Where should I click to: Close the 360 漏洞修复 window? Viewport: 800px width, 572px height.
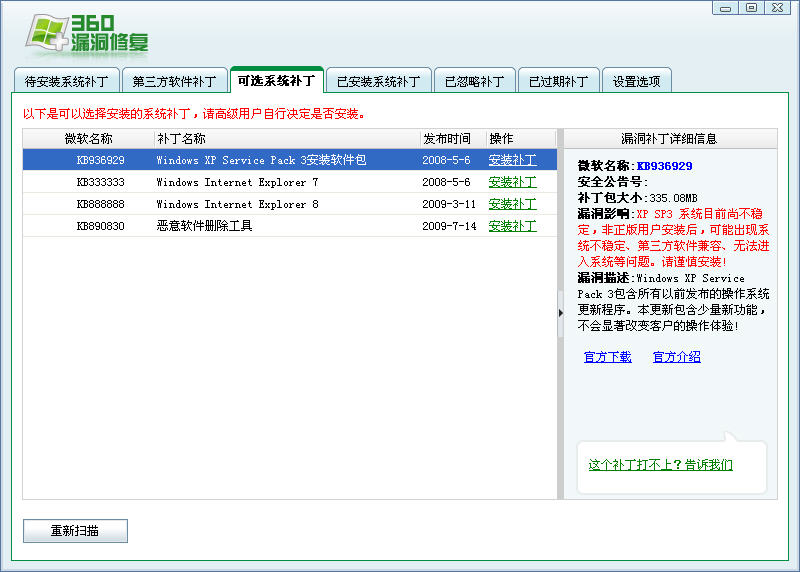(778, 8)
